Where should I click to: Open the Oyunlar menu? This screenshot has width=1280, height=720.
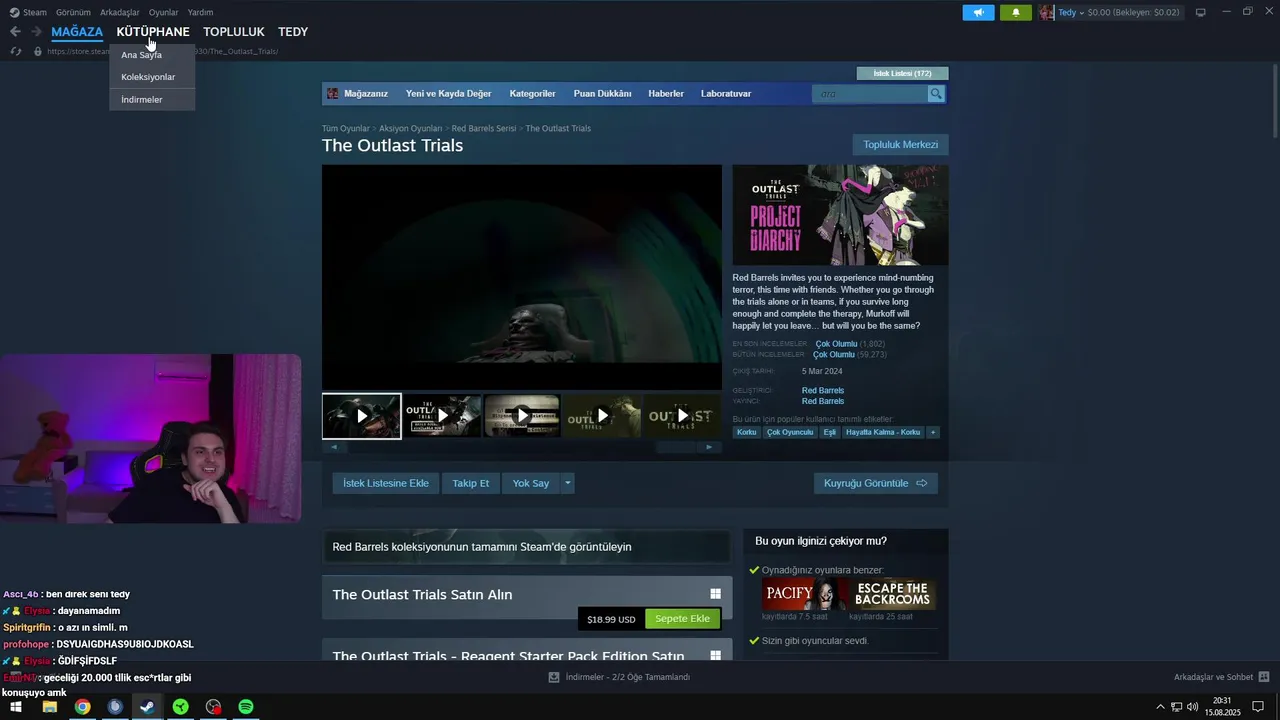[164, 12]
